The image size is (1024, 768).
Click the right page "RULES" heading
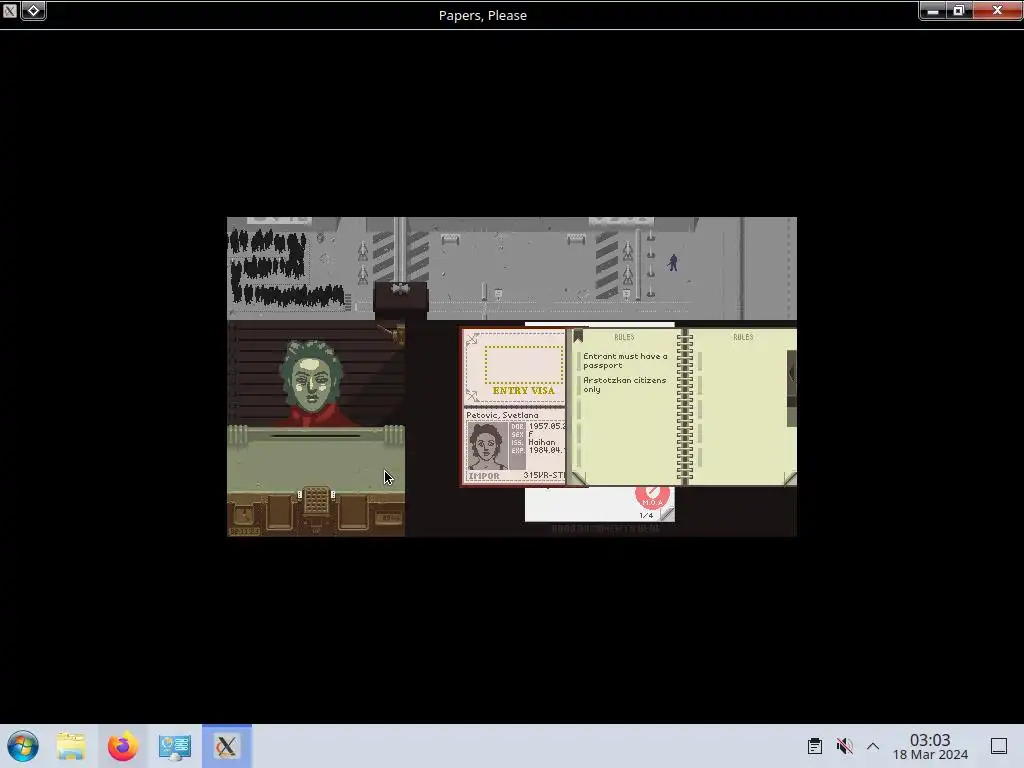(x=743, y=337)
